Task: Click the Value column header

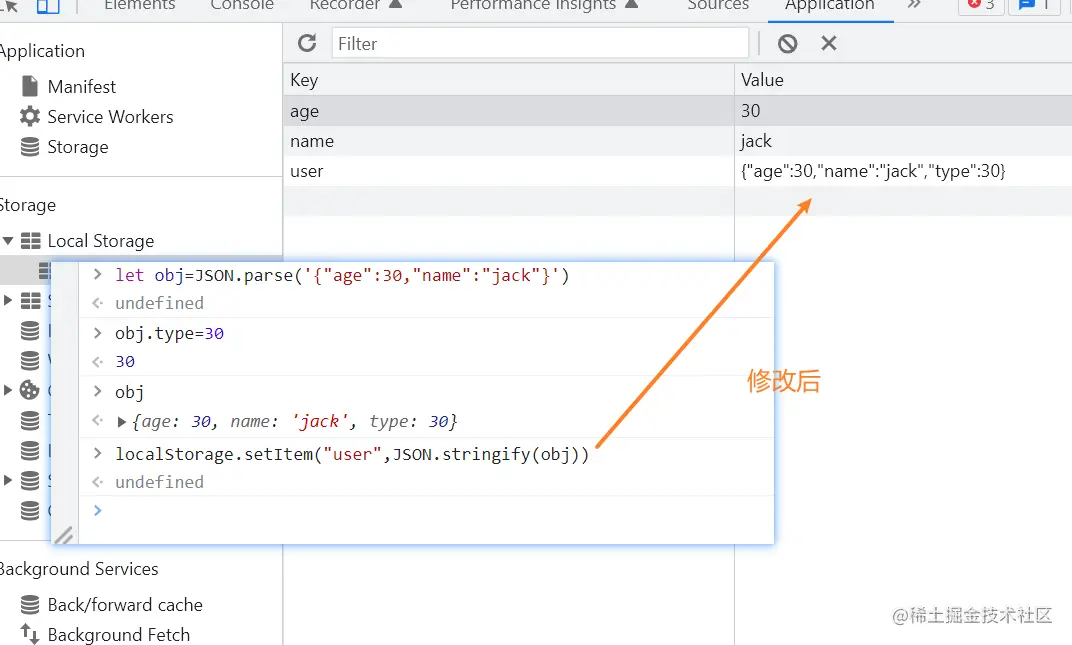Action: (903, 80)
